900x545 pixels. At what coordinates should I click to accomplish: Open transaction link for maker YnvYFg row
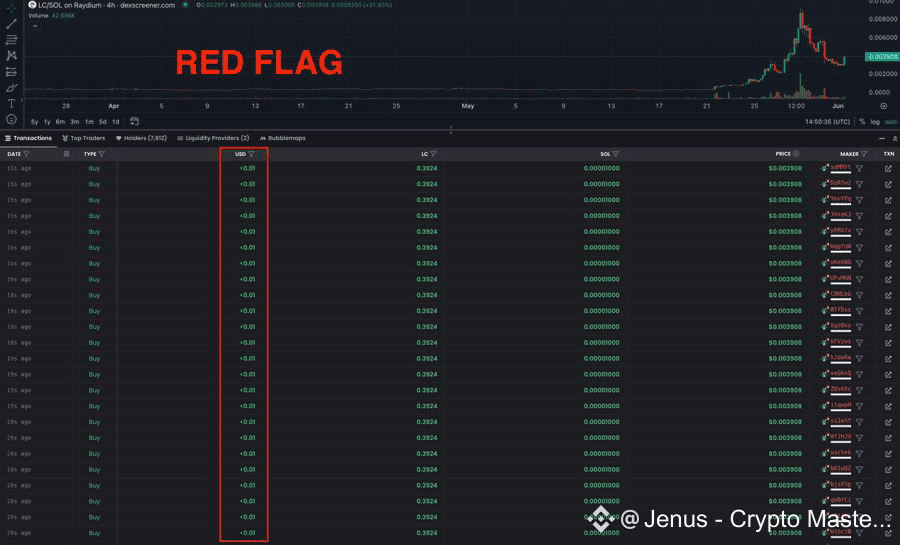(x=888, y=200)
